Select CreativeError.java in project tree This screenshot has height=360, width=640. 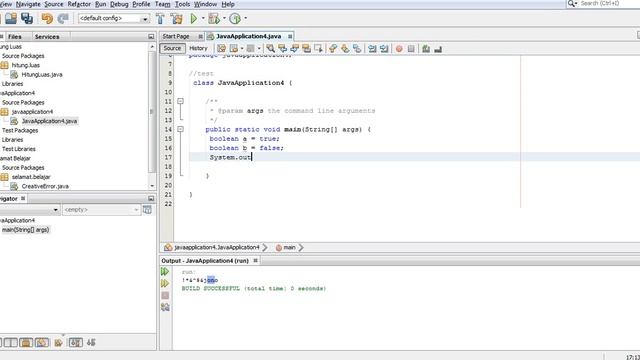45,186
